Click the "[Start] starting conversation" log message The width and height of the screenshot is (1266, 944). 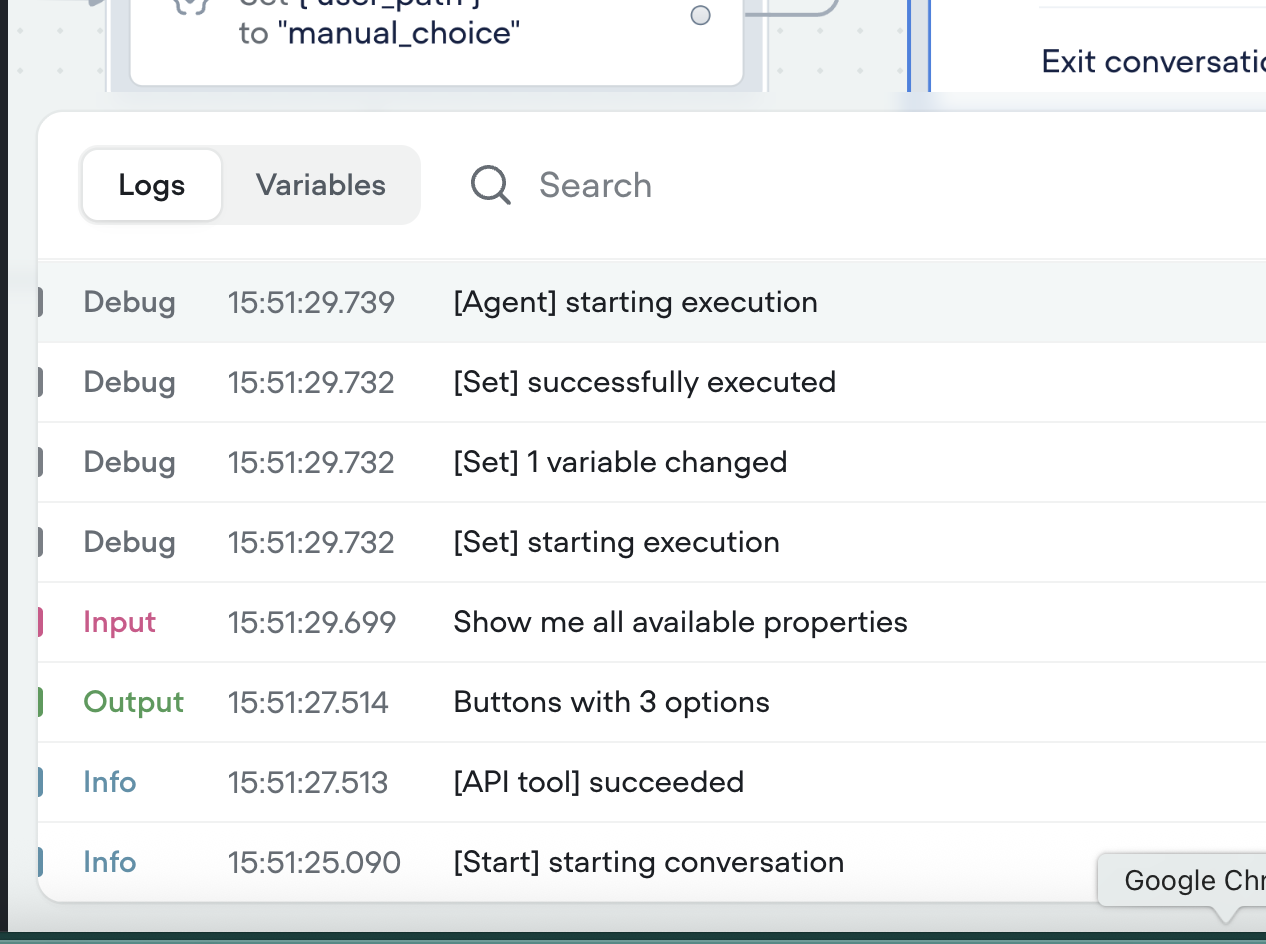(648, 862)
